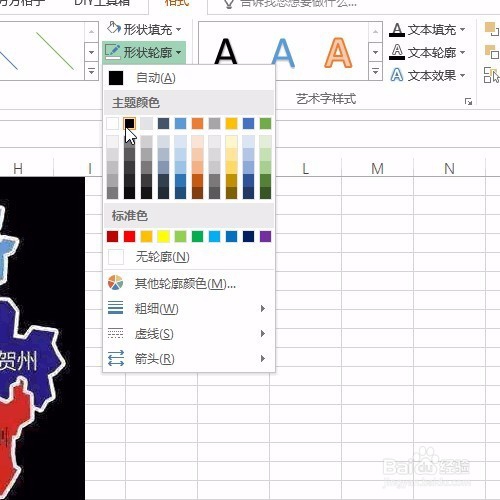500x500 pixels.
Task: Open WordArt Styles (艺术字样式) dialog launcher
Action: (x=468, y=102)
